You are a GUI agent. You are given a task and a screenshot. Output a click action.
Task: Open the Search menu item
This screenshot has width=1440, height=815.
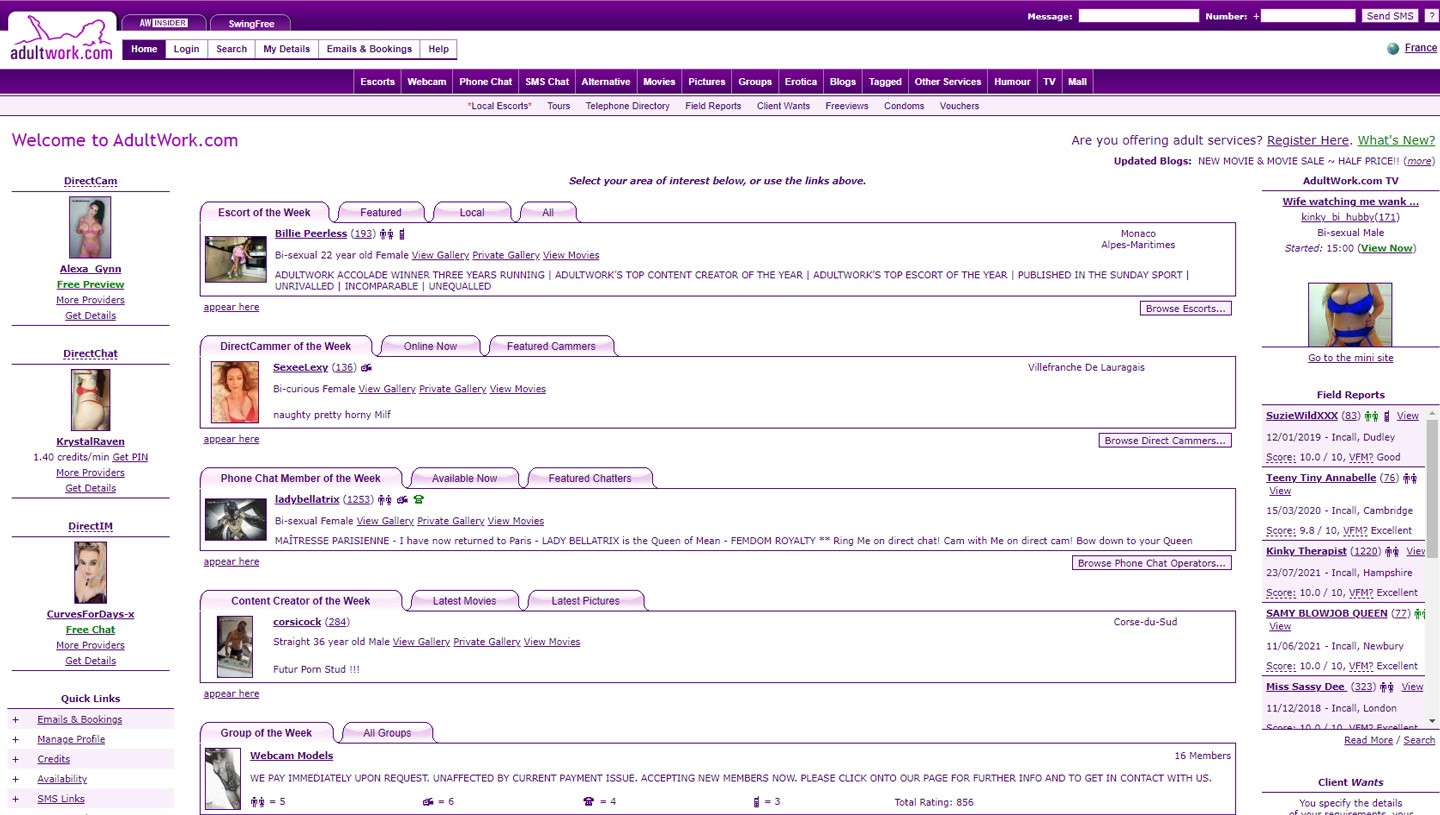pos(231,49)
